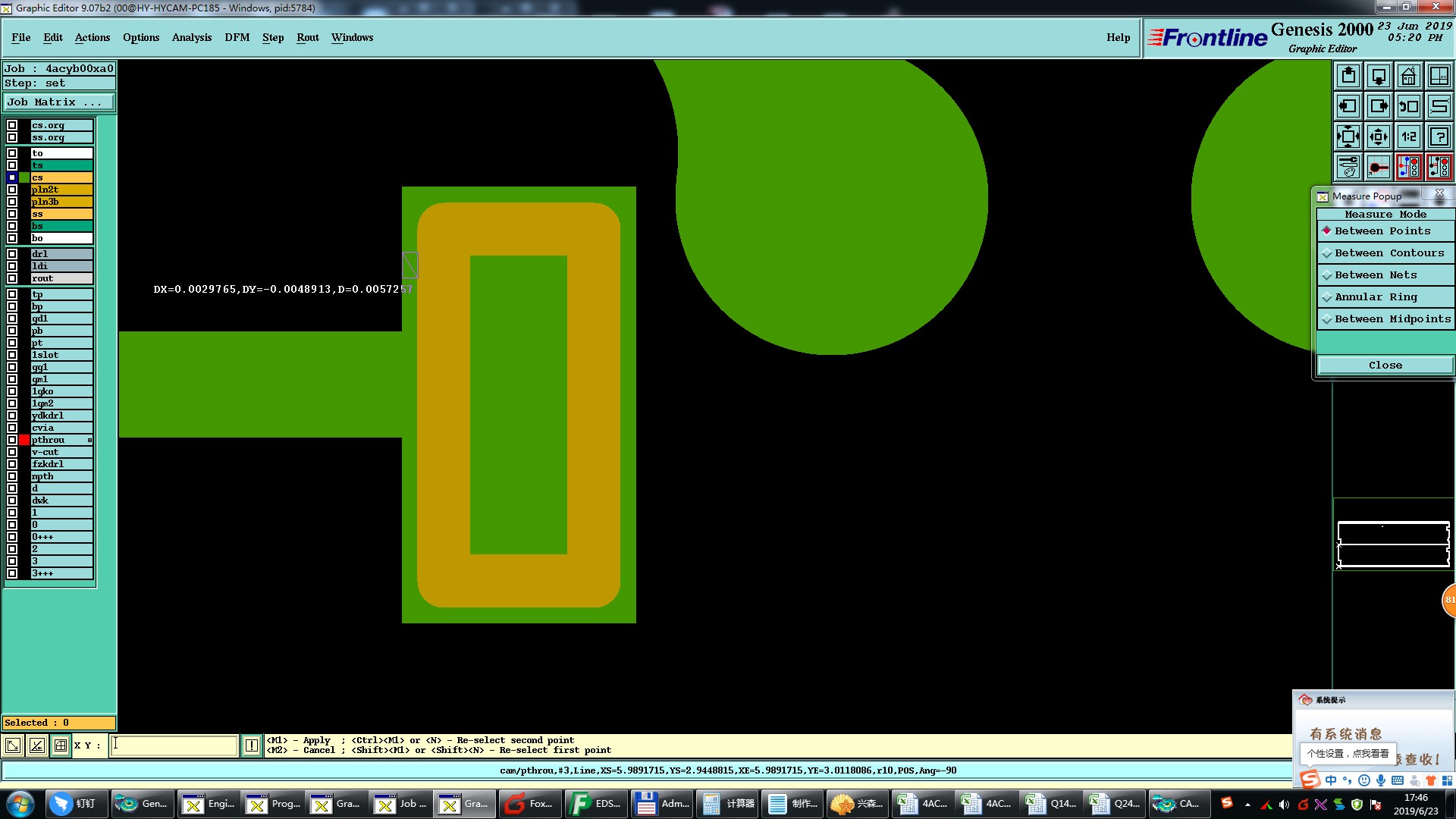Click the 1:2 zoom scale icon
Image resolution: width=1456 pixels, height=819 pixels.
1409,136
